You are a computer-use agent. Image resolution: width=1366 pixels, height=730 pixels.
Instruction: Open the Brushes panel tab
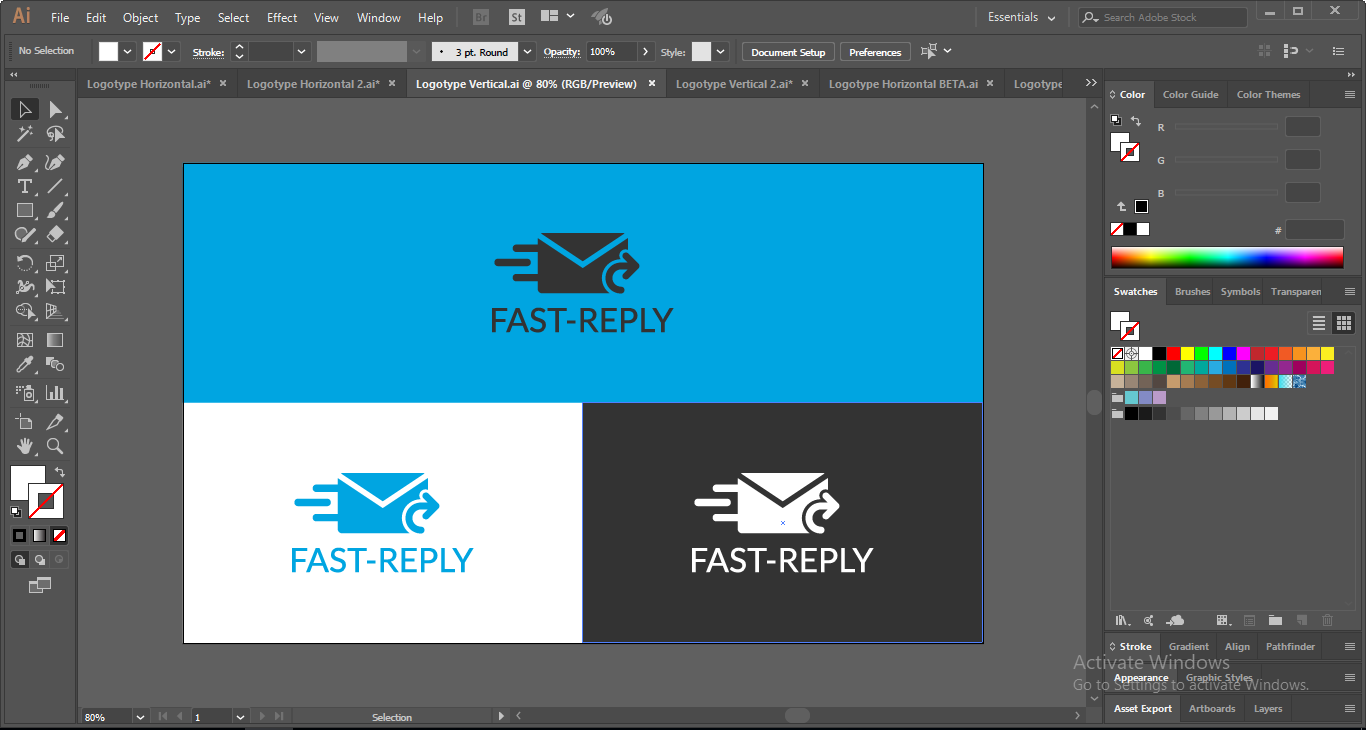point(1192,292)
